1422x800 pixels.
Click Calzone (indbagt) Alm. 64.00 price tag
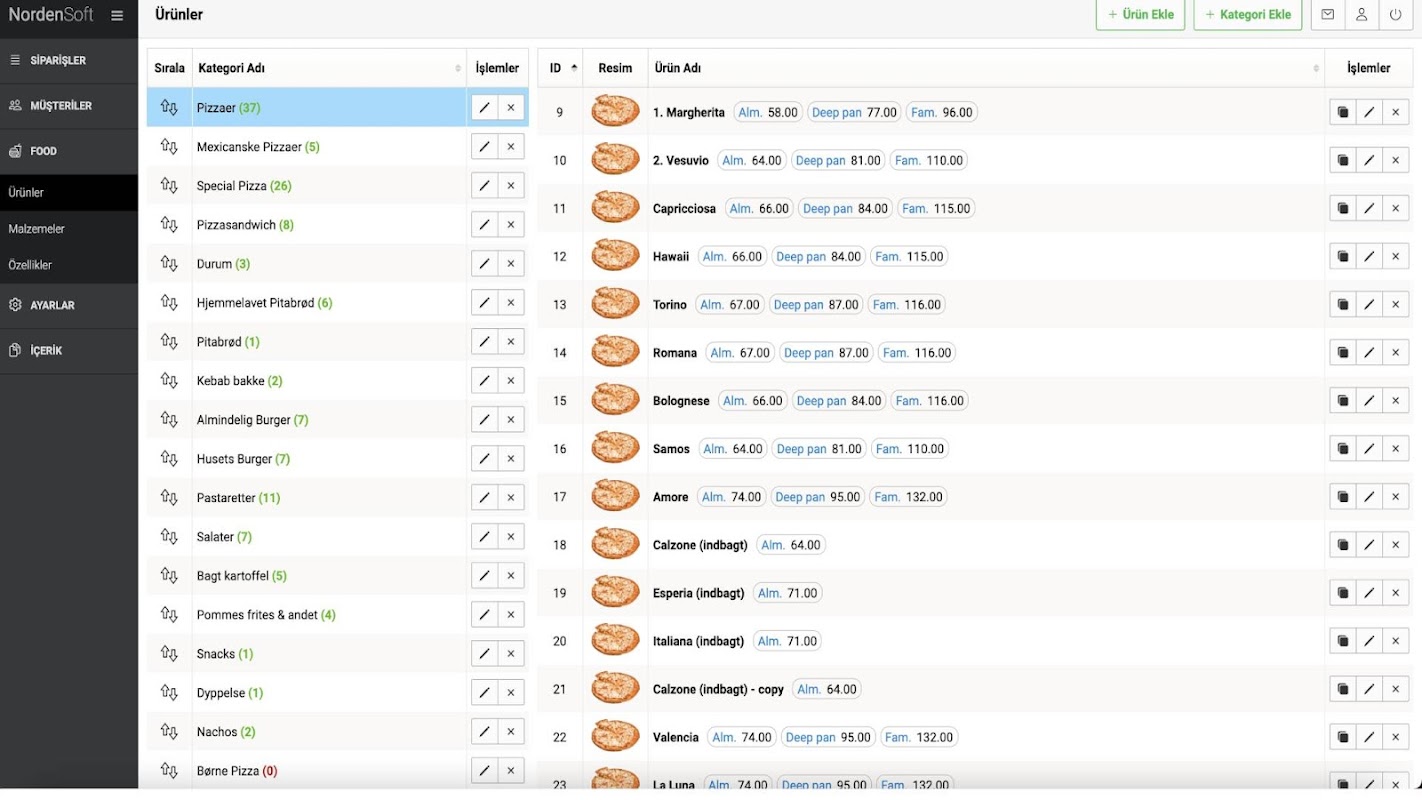pyautogui.click(x=791, y=545)
